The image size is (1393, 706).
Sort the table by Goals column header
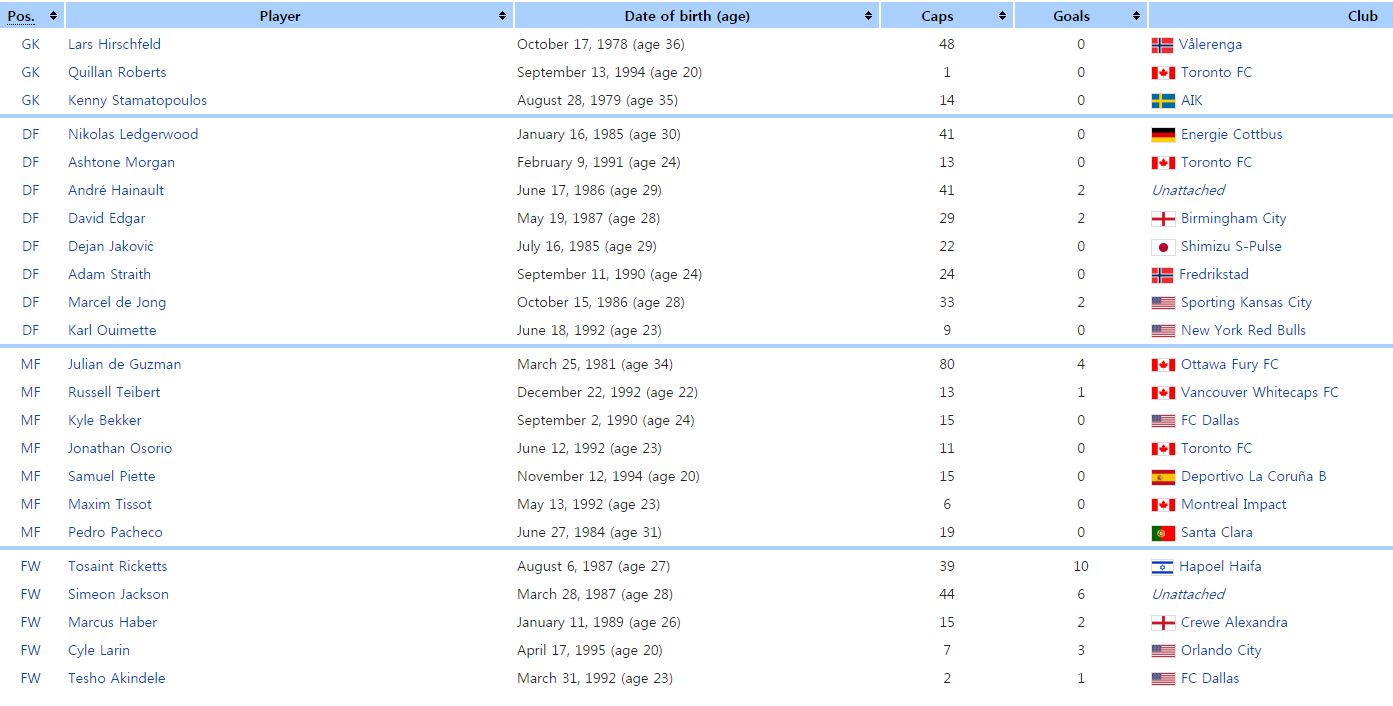coord(1071,16)
